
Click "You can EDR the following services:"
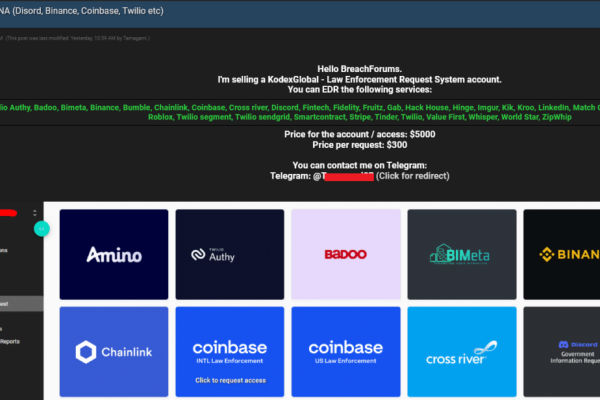click(x=359, y=90)
